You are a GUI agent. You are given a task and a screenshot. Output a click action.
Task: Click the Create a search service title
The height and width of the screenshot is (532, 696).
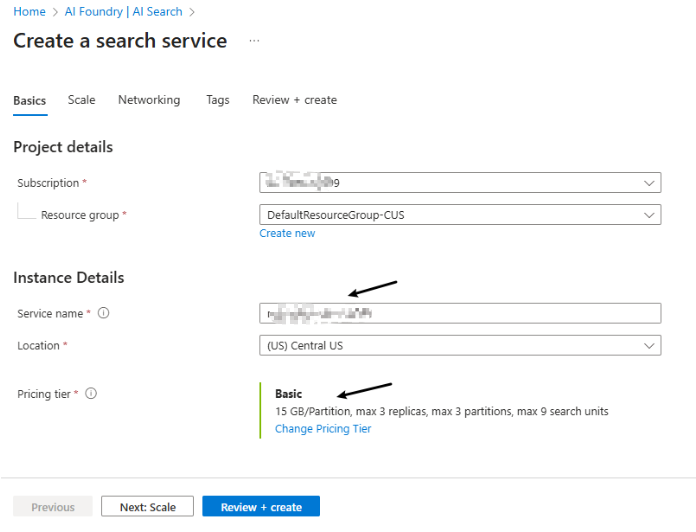[x=120, y=41]
